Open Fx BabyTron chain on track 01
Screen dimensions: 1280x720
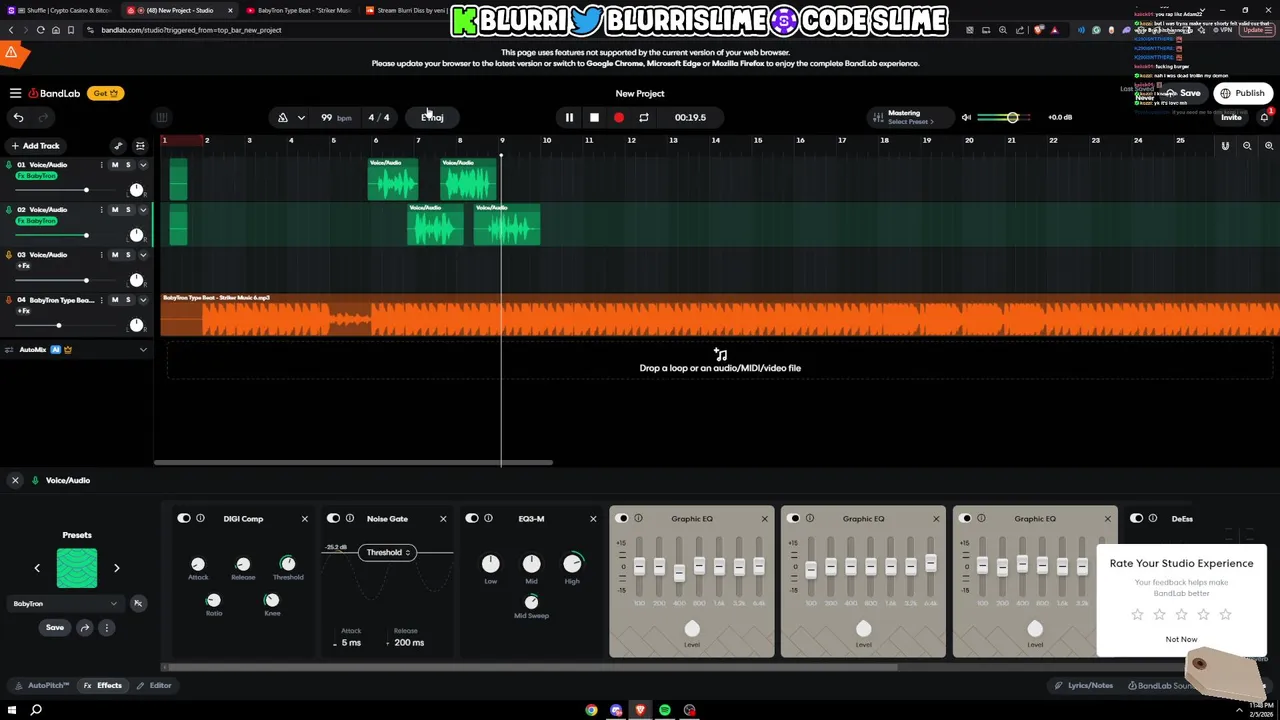pos(37,176)
